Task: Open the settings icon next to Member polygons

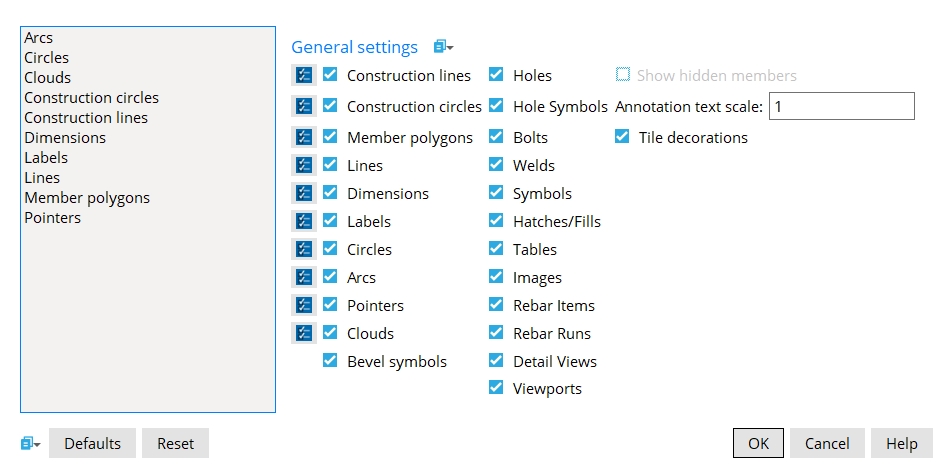Action: [x=304, y=137]
